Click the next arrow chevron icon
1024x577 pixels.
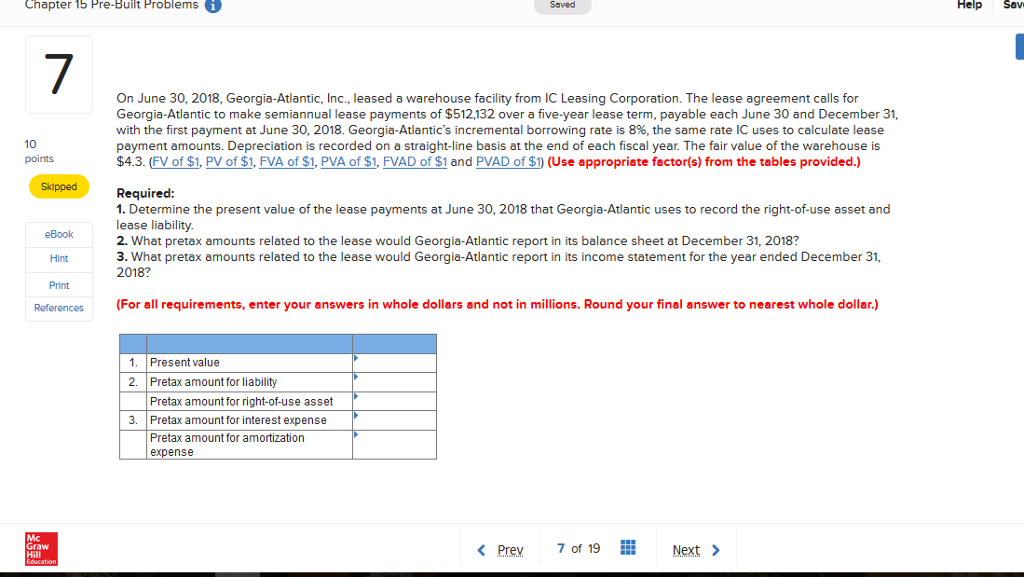(x=716, y=550)
